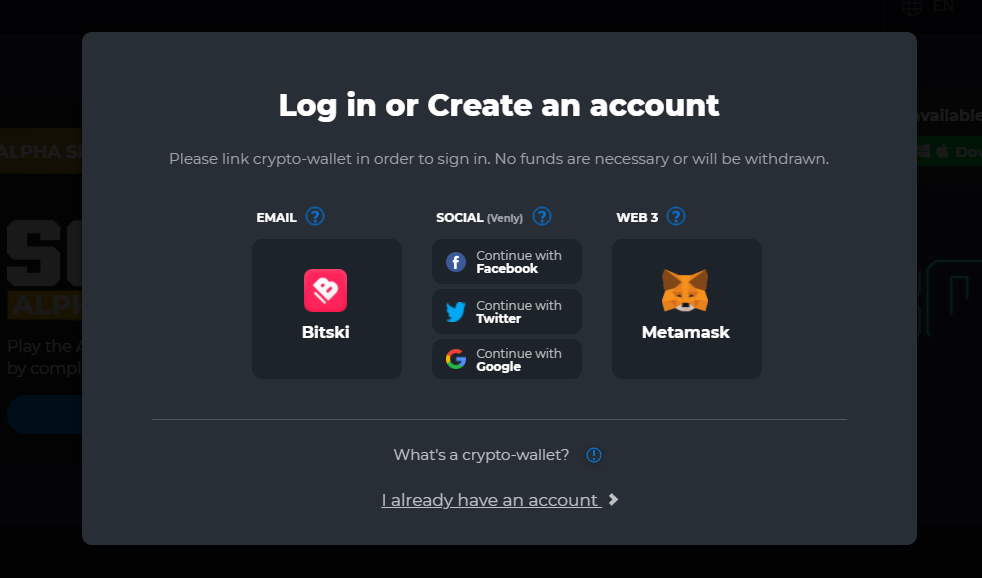Open the I already have an account link
982x578 pixels.
point(492,500)
